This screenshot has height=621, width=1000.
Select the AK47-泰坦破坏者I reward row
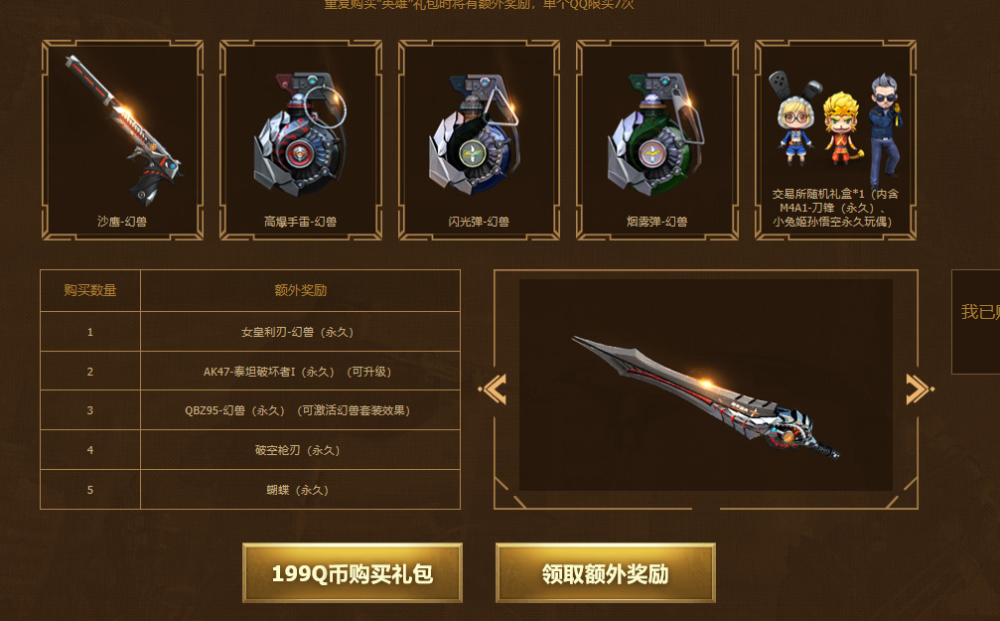click(x=250, y=371)
